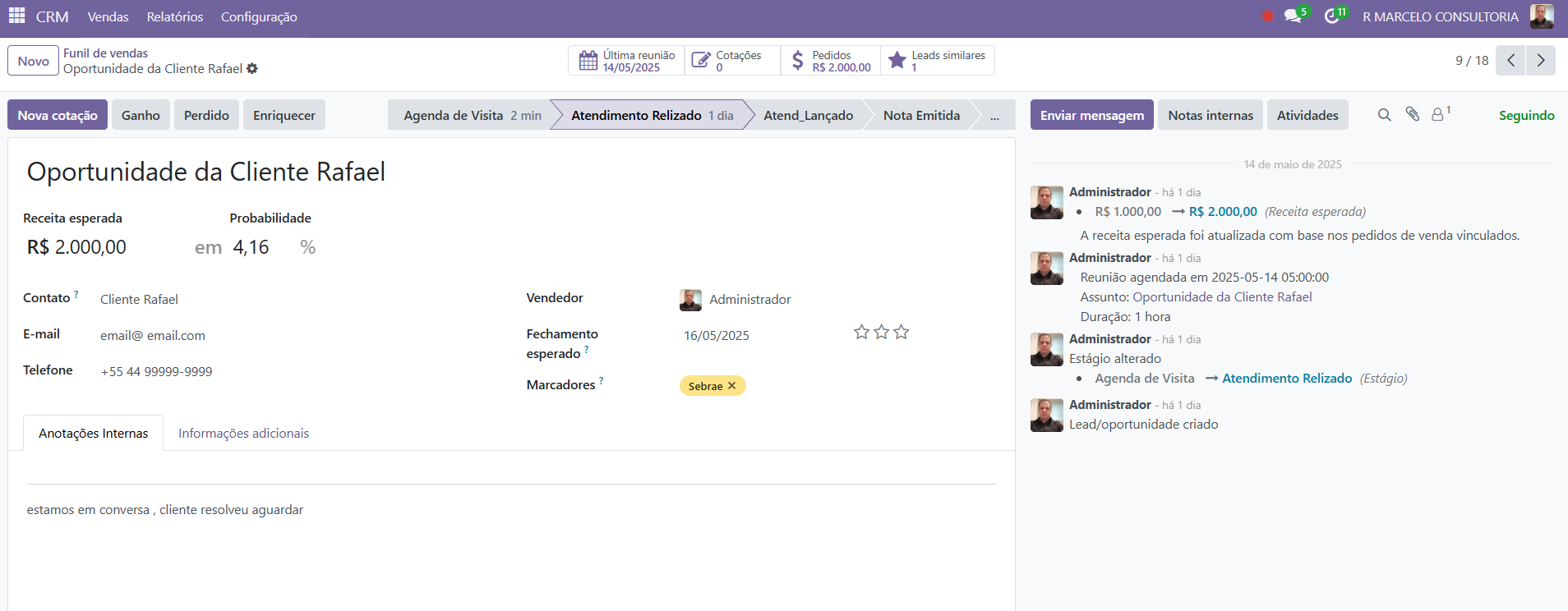
Task: Click the paperclip attachments icon
Action: pos(1413,115)
